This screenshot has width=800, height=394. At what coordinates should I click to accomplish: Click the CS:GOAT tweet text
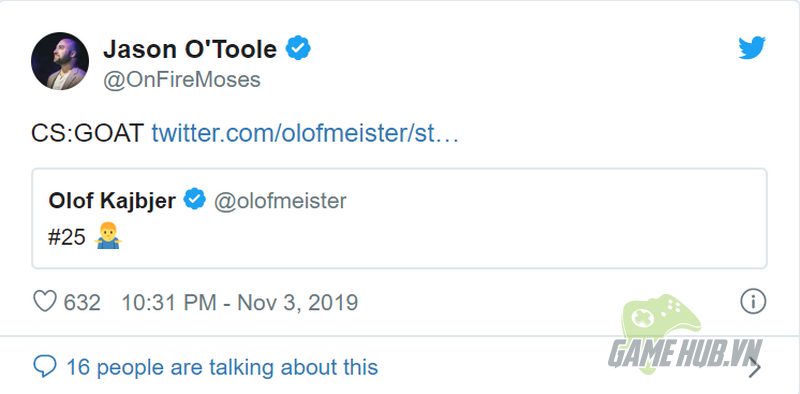coord(88,134)
